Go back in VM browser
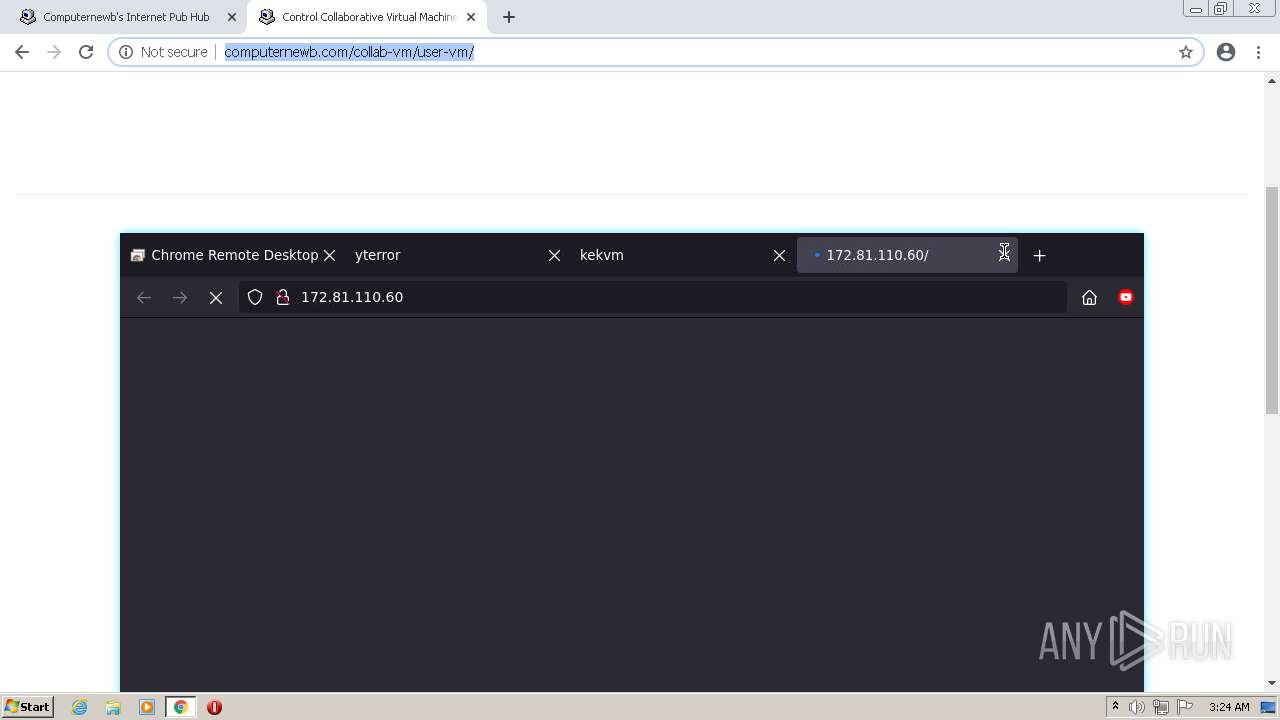 (144, 297)
